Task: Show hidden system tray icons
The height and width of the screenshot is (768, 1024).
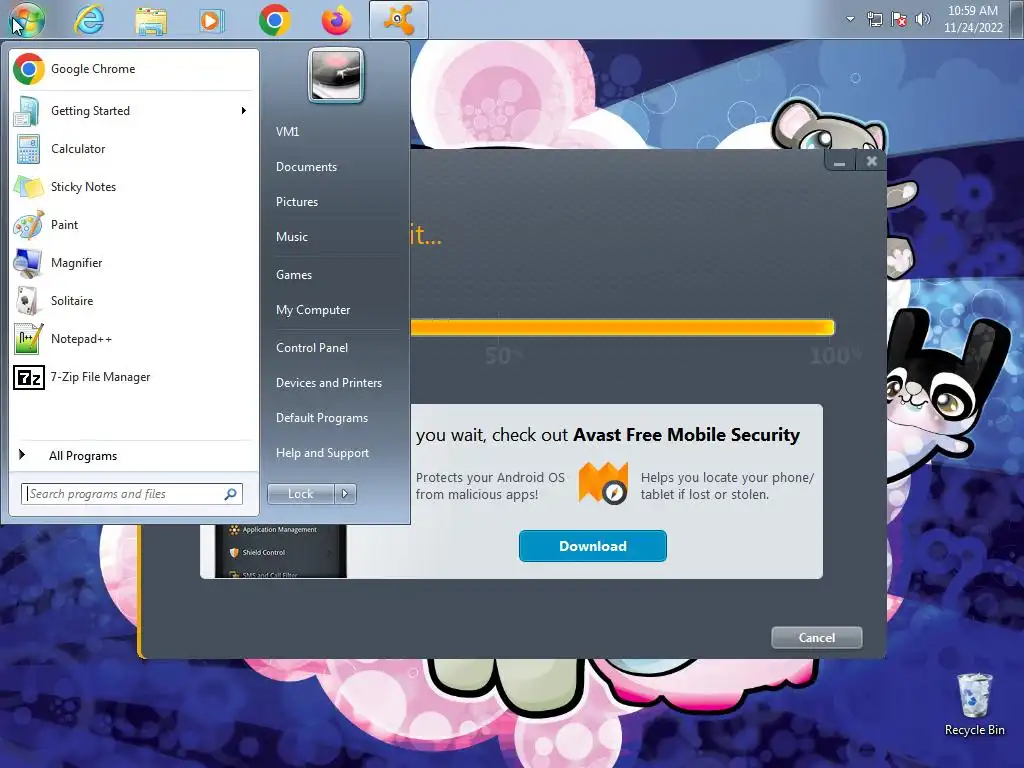Action: click(x=850, y=19)
